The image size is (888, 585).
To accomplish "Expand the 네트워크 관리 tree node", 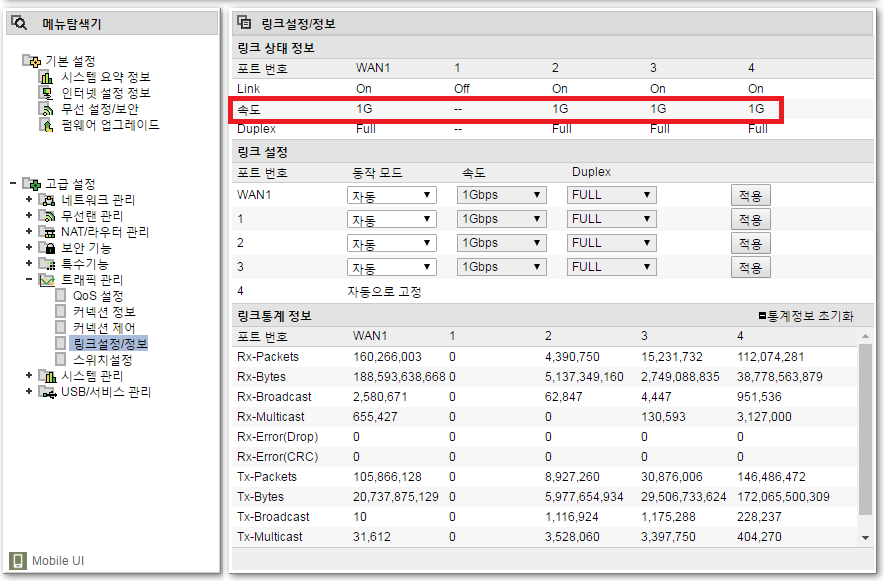I will (x=29, y=199).
